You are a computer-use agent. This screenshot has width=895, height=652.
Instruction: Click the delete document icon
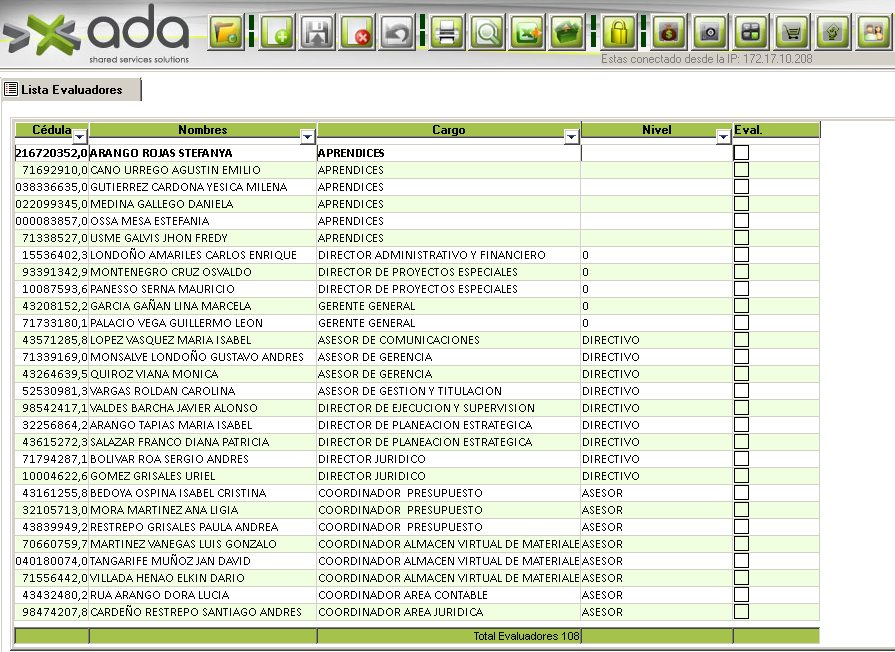(x=358, y=33)
